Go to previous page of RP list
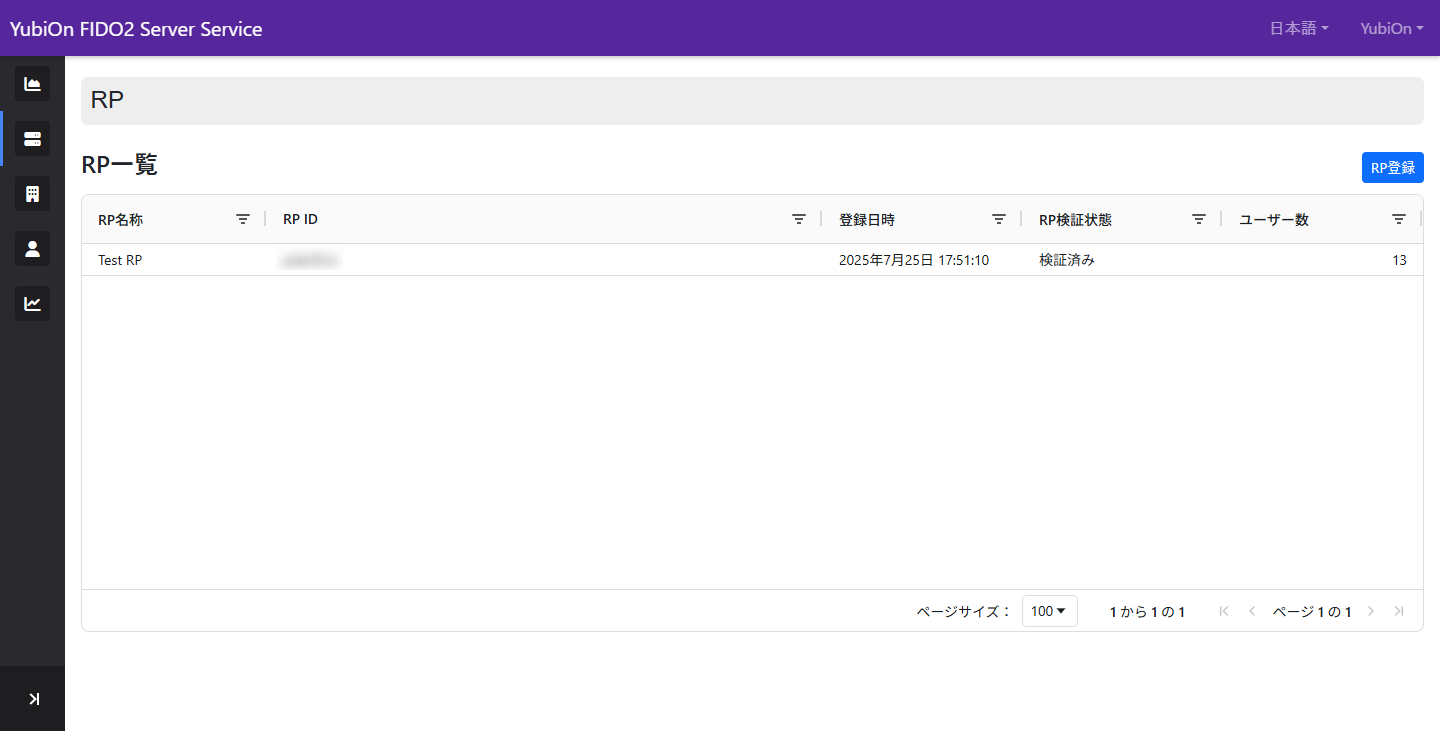This screenshot has height=731, width=1440. click(1252, 611)
